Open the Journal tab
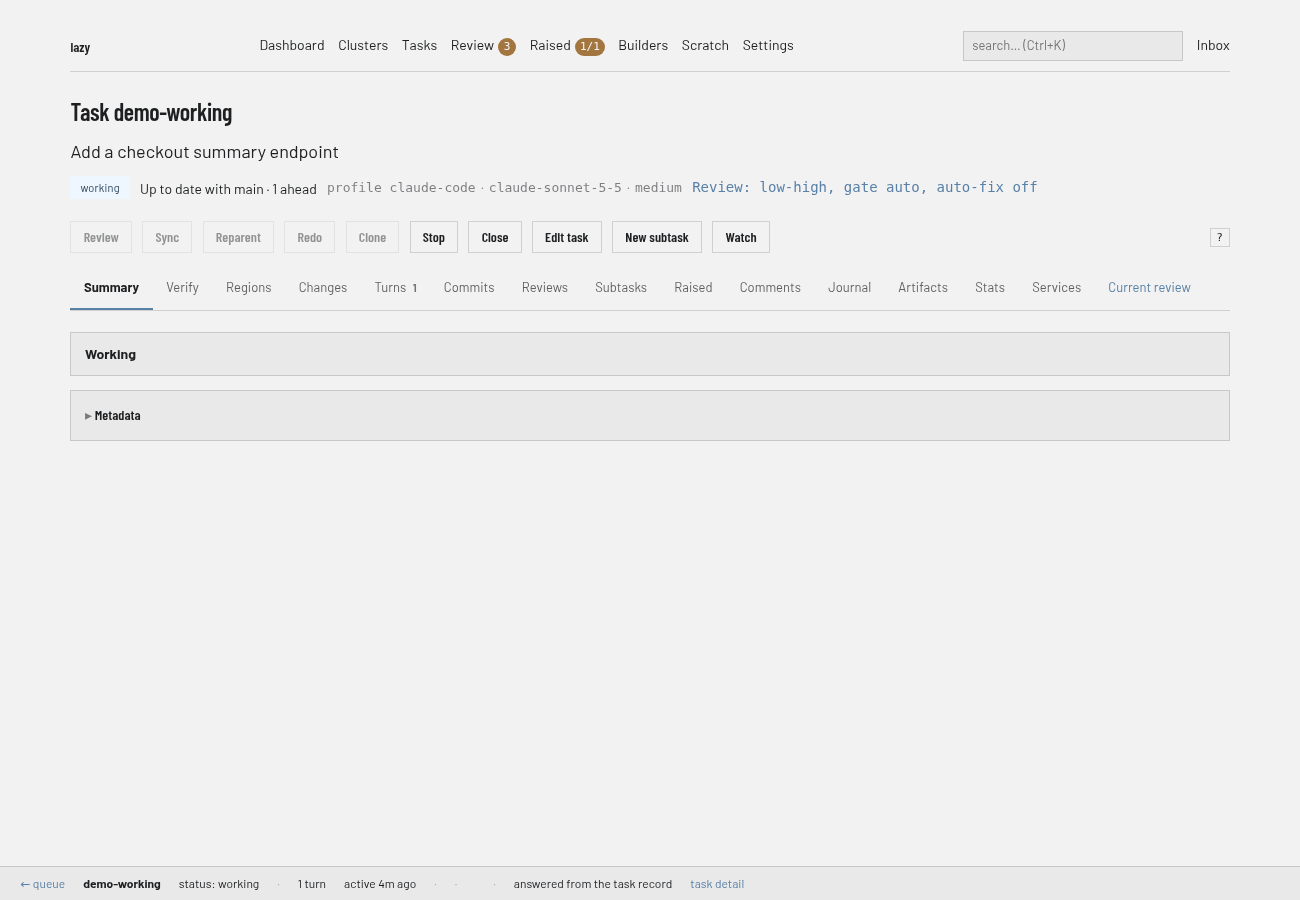This screenshot has height=900, width=1300. coord(849,287)
